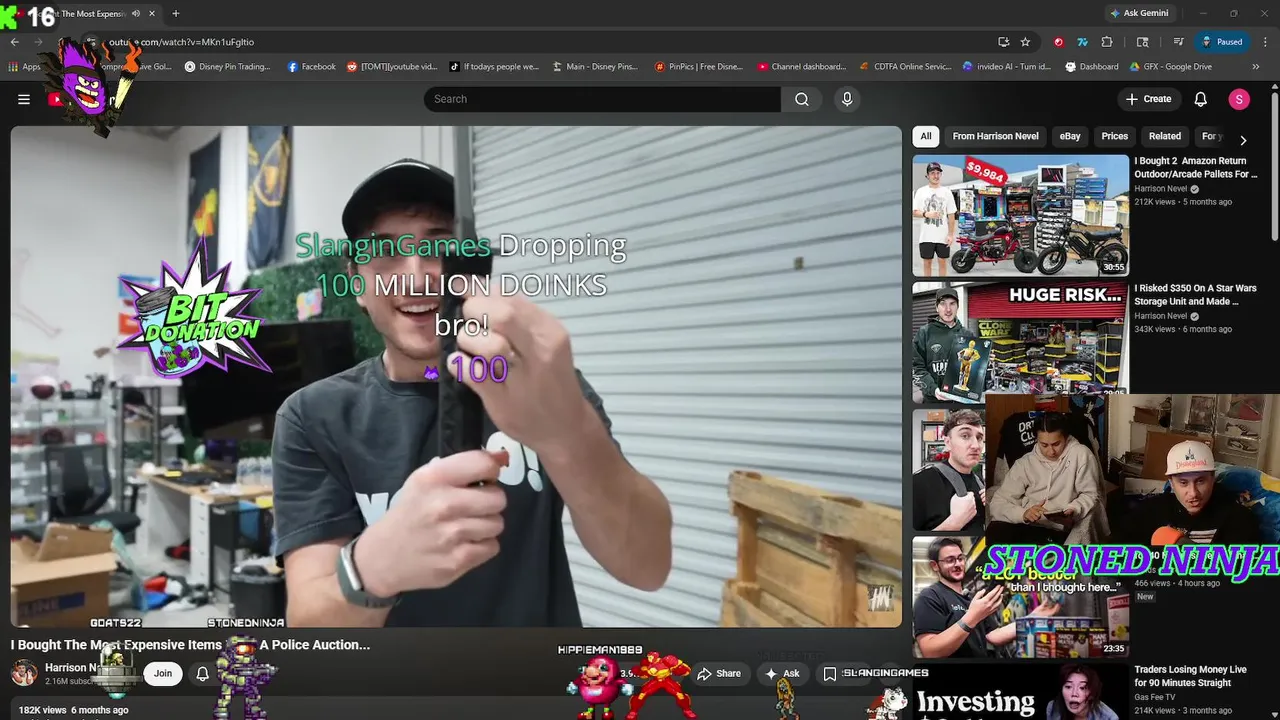Mute the tab via speaker icon
This screenshot has width=1280, height=720.
coord(136,14)
